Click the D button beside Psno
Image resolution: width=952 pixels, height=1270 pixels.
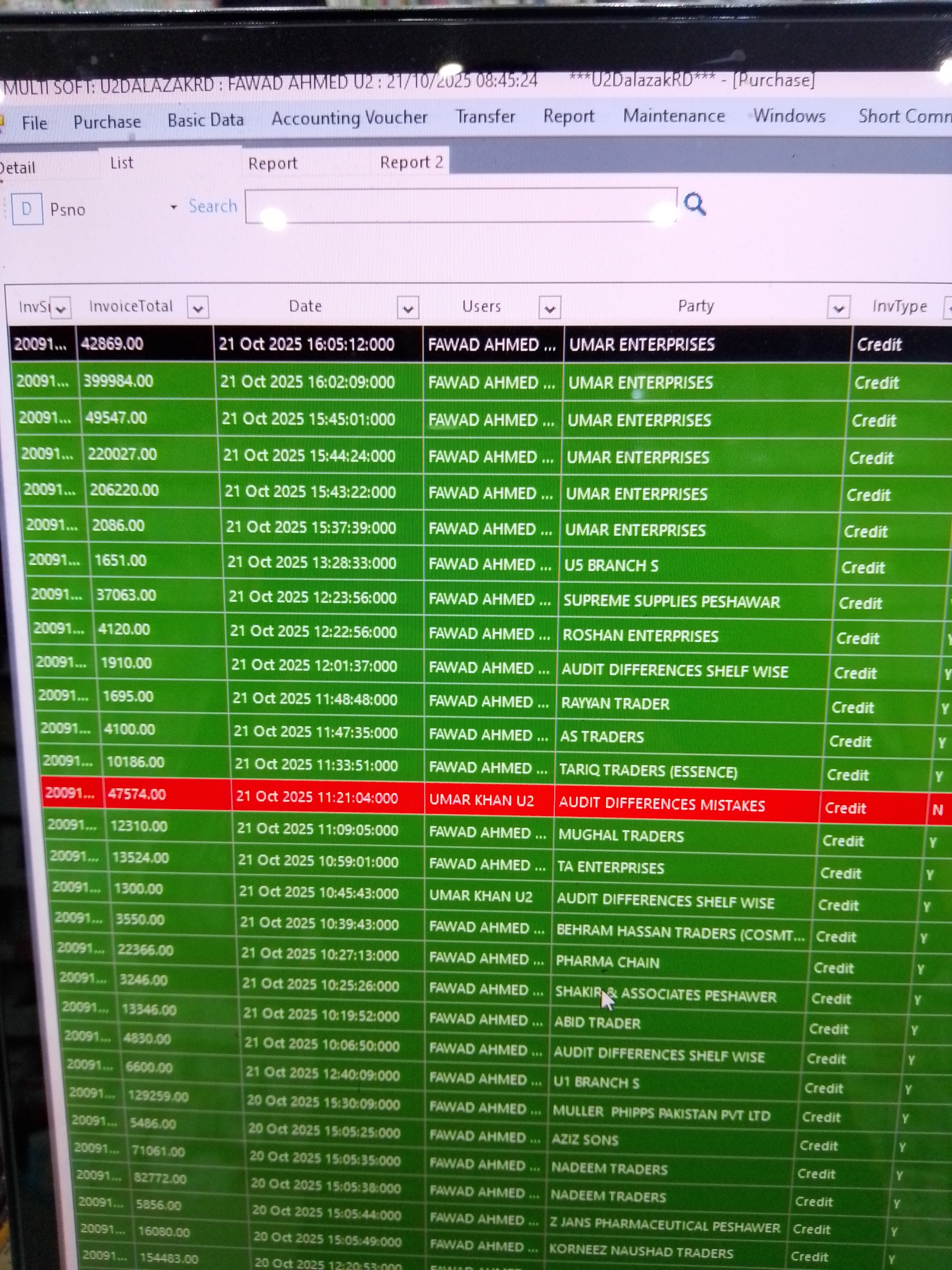27,209
